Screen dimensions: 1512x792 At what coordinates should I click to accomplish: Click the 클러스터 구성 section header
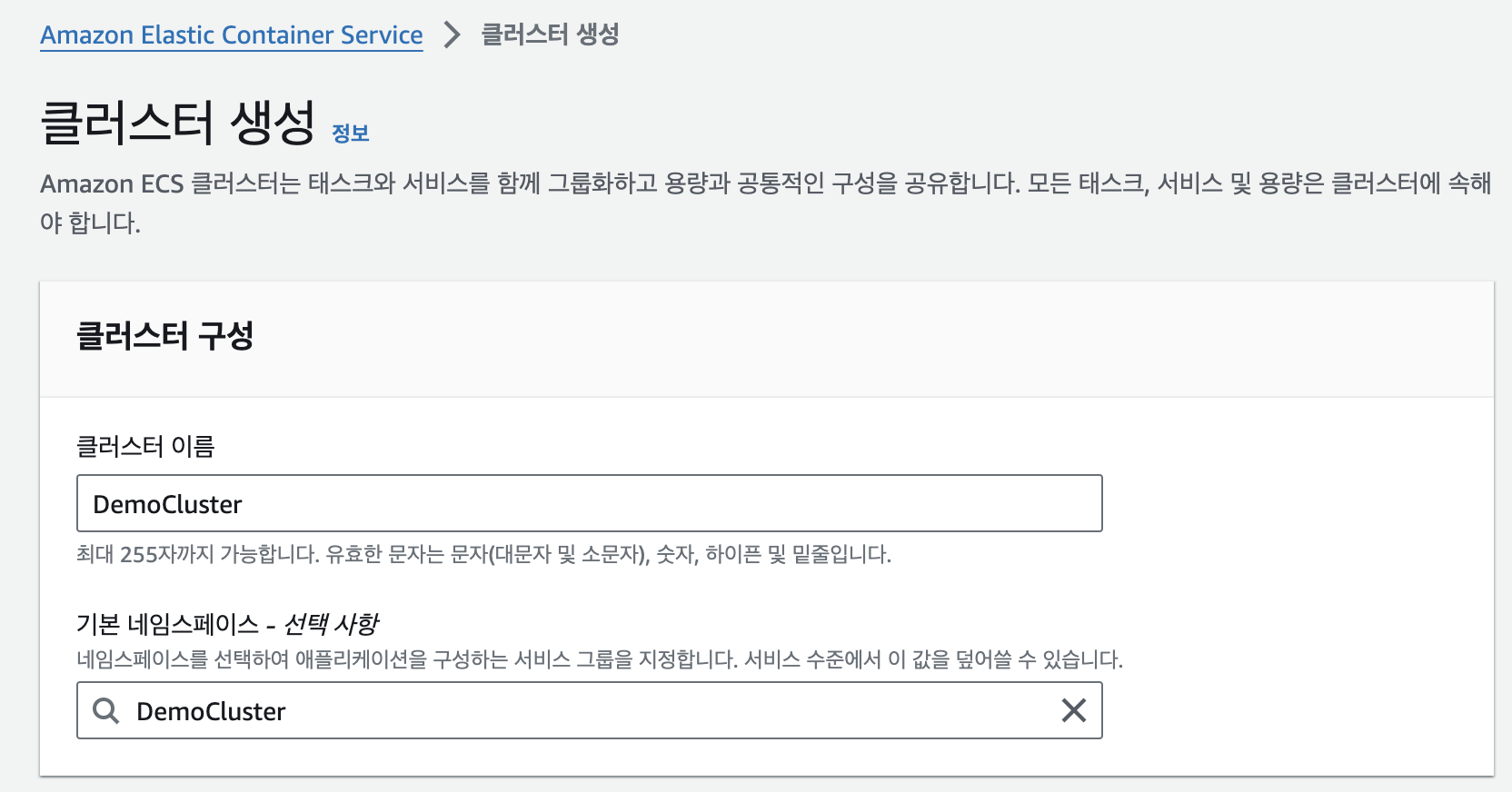click(x=164, y=336)
